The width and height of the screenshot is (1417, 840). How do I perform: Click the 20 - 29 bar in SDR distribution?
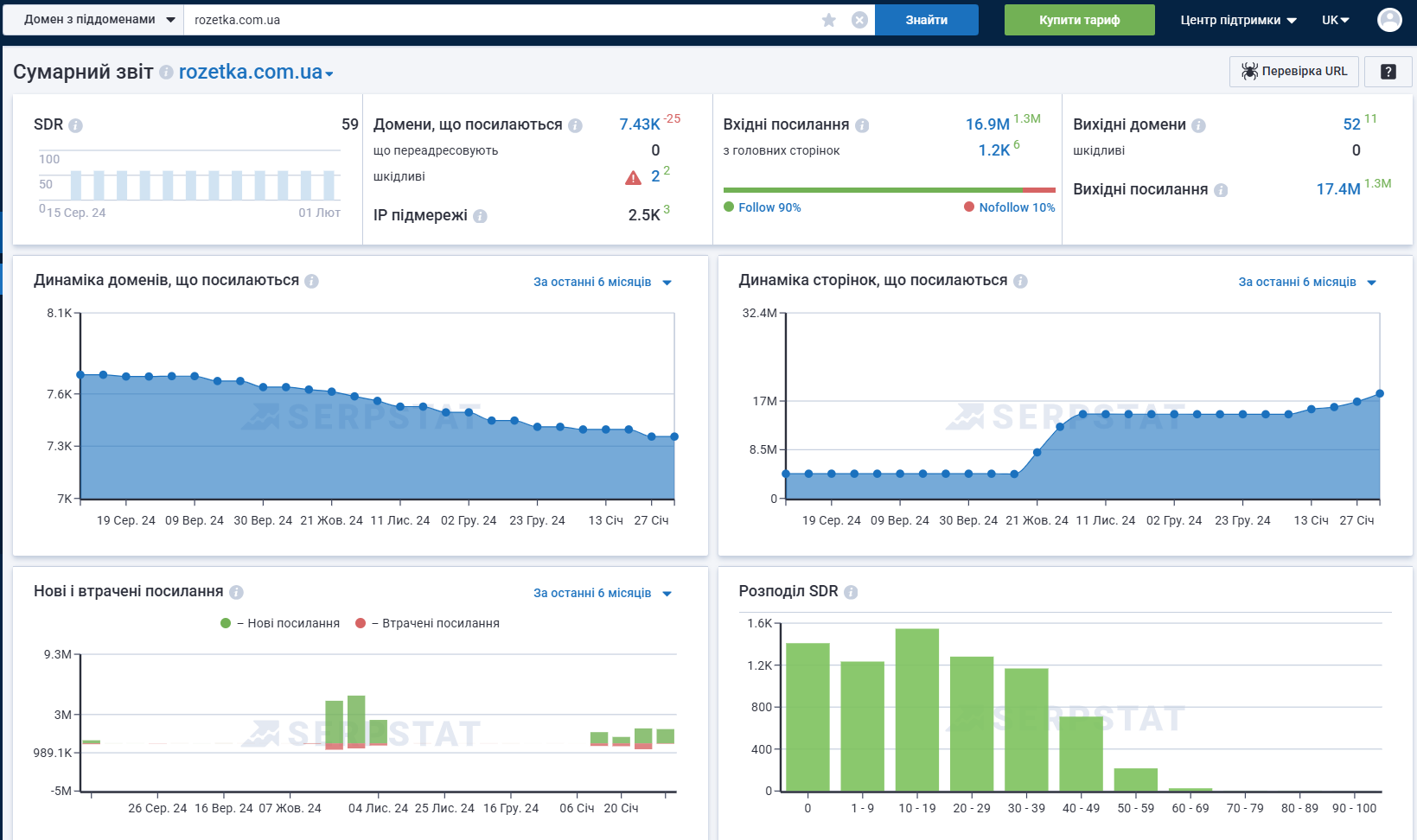972,723
